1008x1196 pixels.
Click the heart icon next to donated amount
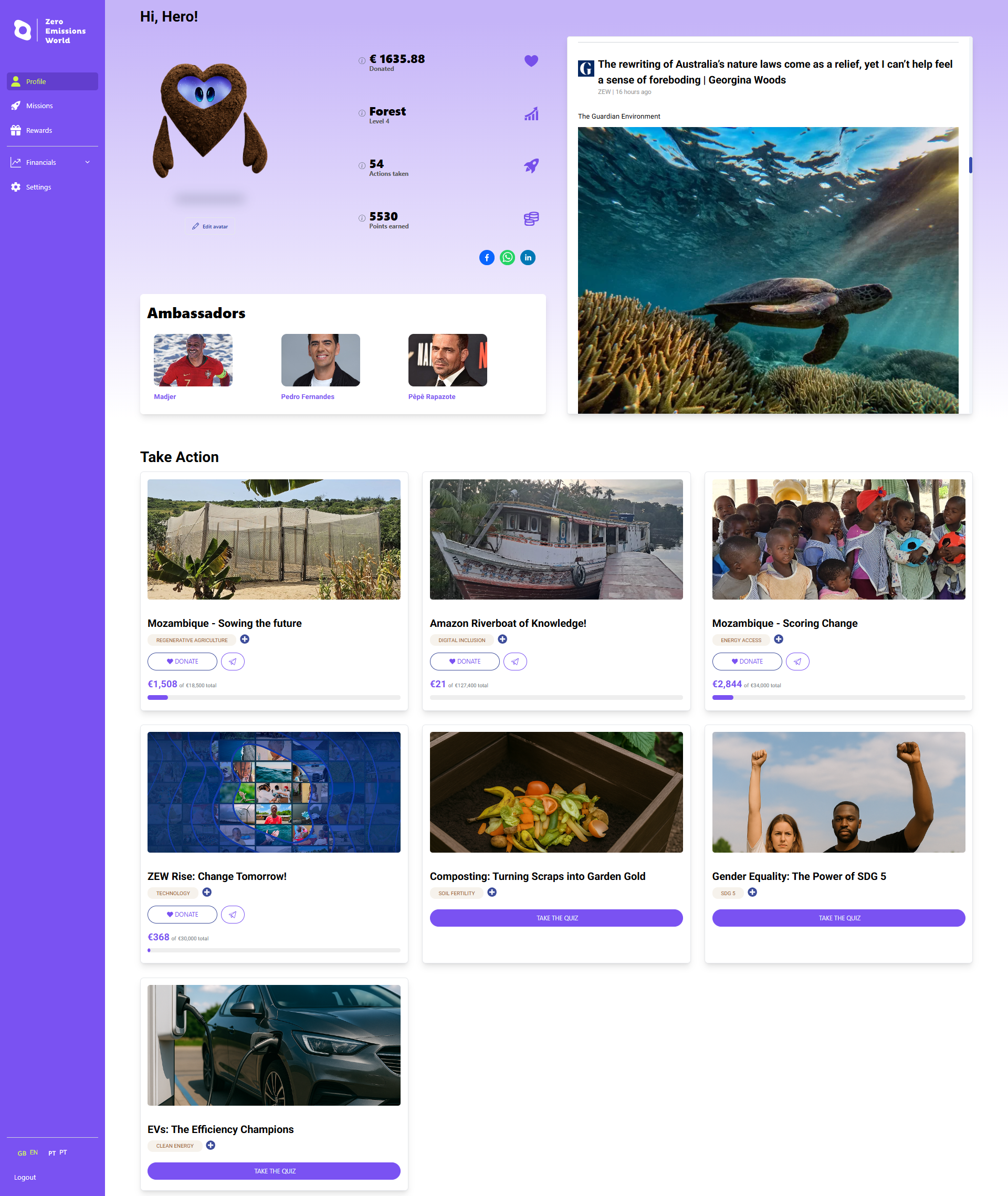530,60
